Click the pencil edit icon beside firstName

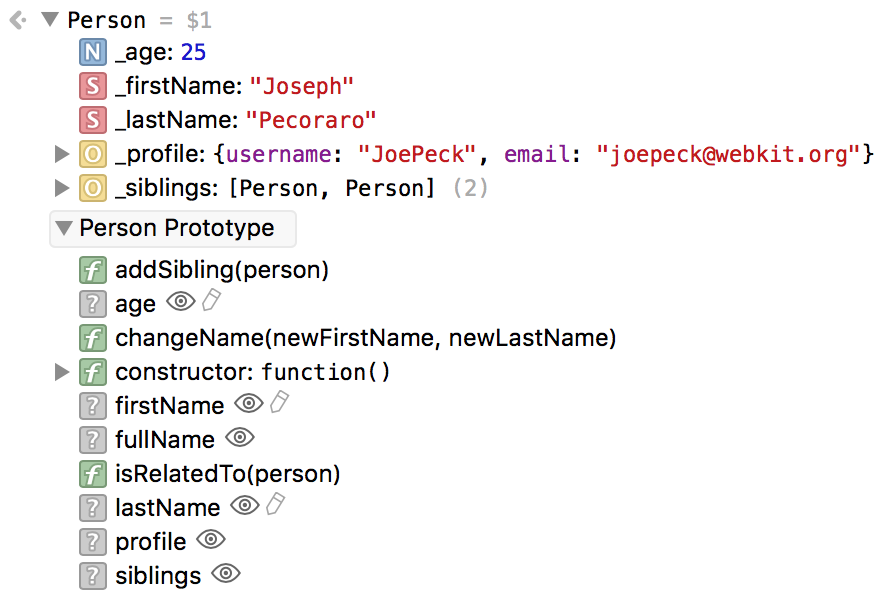point(280,403)
